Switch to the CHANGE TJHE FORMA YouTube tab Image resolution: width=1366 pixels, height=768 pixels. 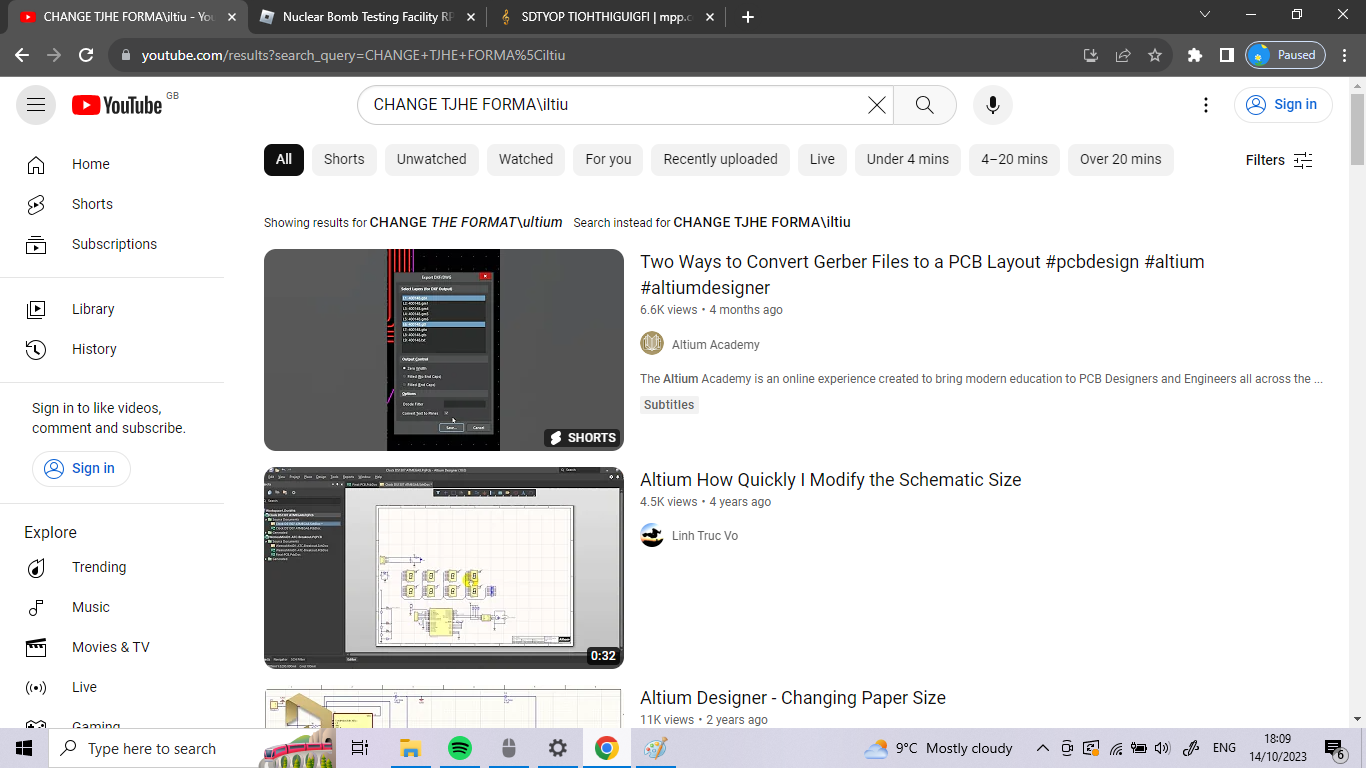[128, 17]
